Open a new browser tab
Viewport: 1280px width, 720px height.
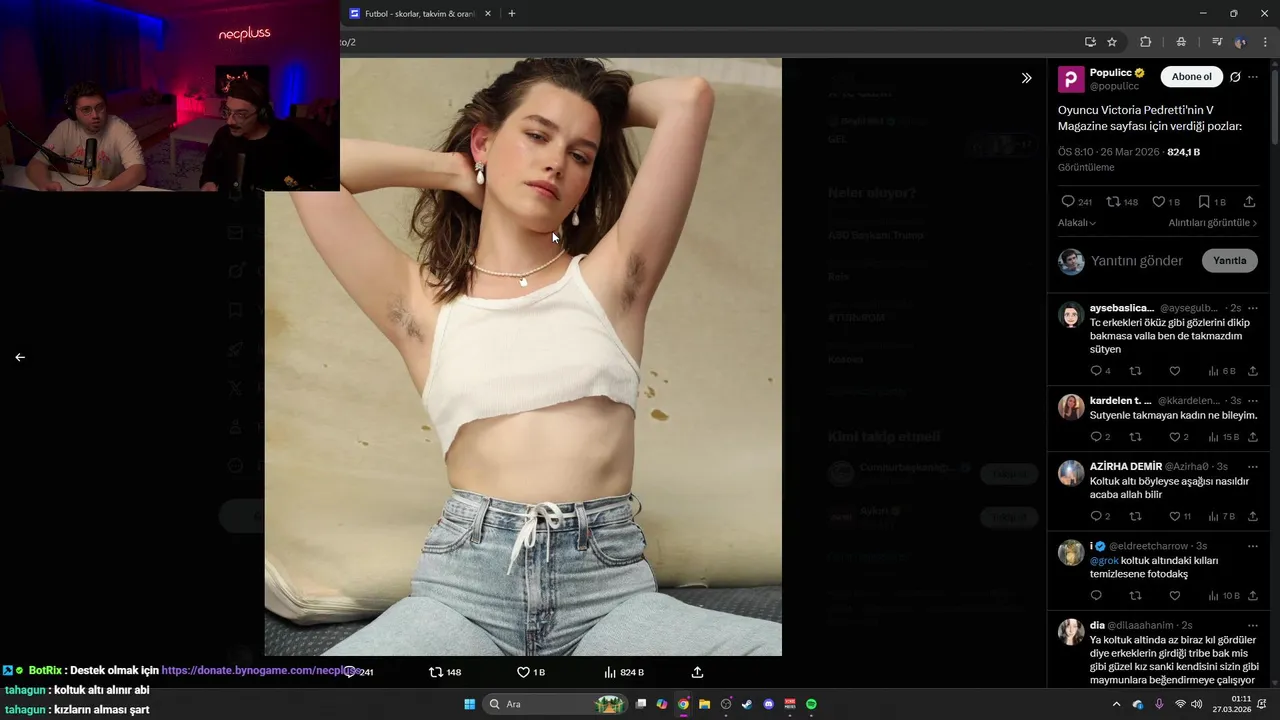(512, 14)
